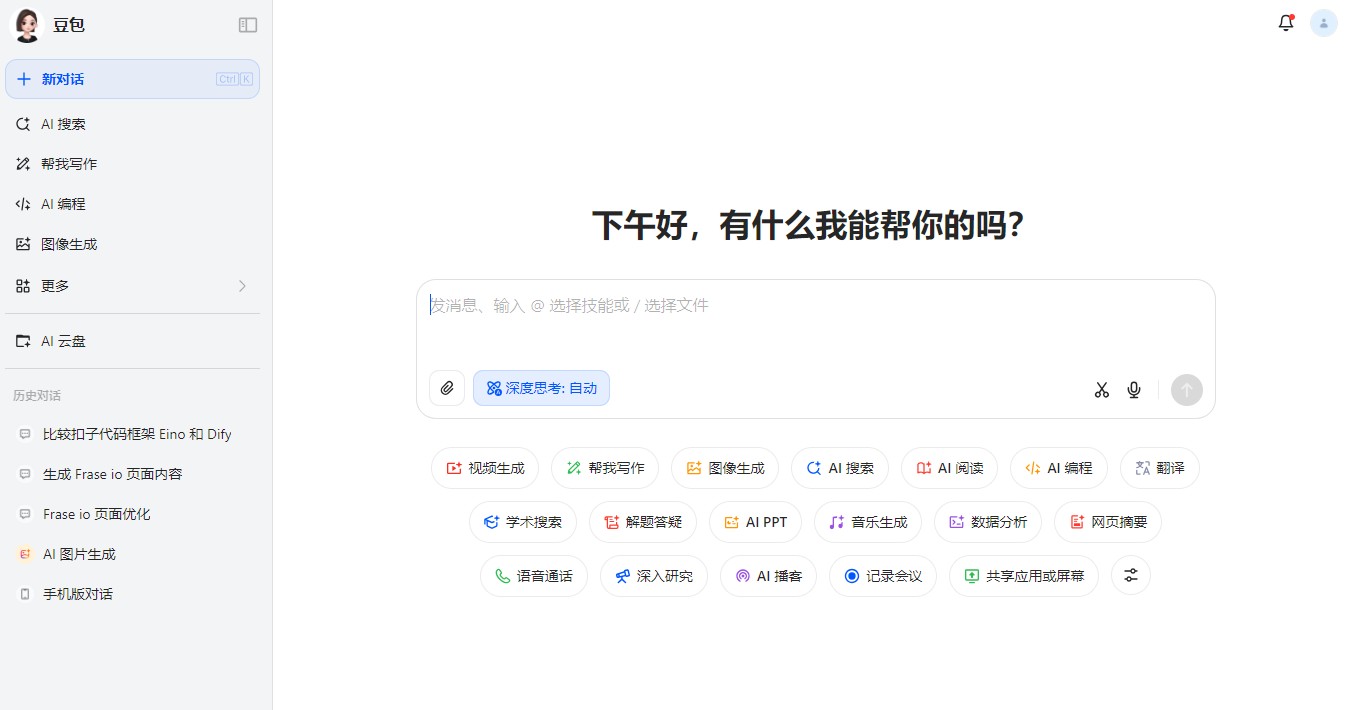The image size is (1345, 710).
Task: Expand the 更多 menu in the sidebar
Action: [x=57, y=285]
